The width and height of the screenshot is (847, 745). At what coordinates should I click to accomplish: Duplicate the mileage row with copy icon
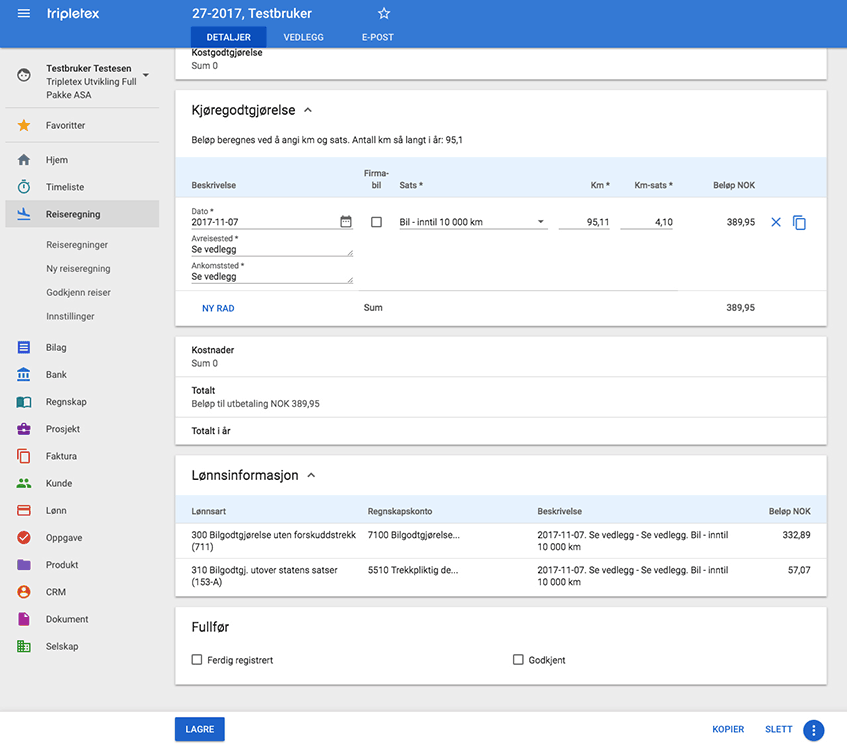[x=799, y=222]
